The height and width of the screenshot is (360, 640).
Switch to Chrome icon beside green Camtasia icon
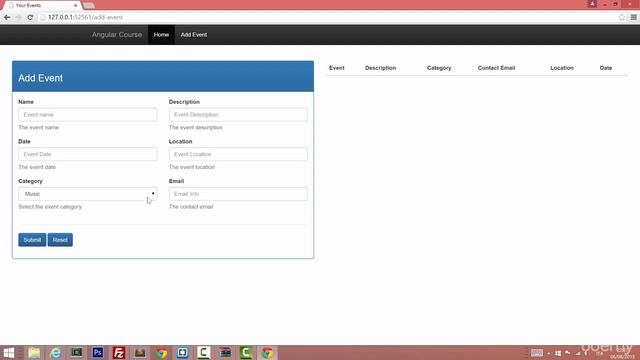point(267,353)
